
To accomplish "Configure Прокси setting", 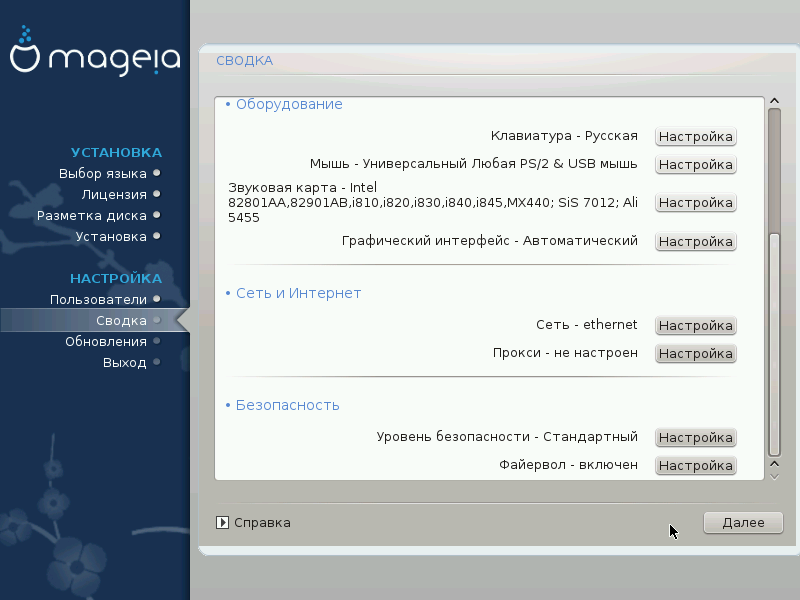I will pyautogui.click(x=695, y=354).
